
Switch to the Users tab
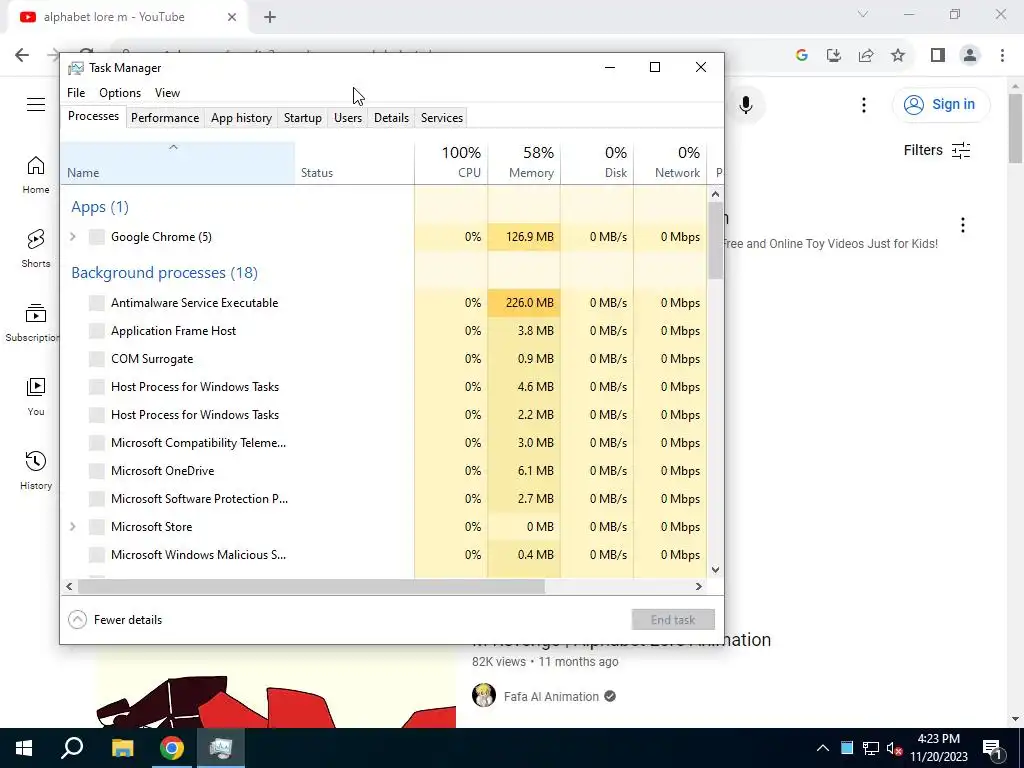[347, 118]
